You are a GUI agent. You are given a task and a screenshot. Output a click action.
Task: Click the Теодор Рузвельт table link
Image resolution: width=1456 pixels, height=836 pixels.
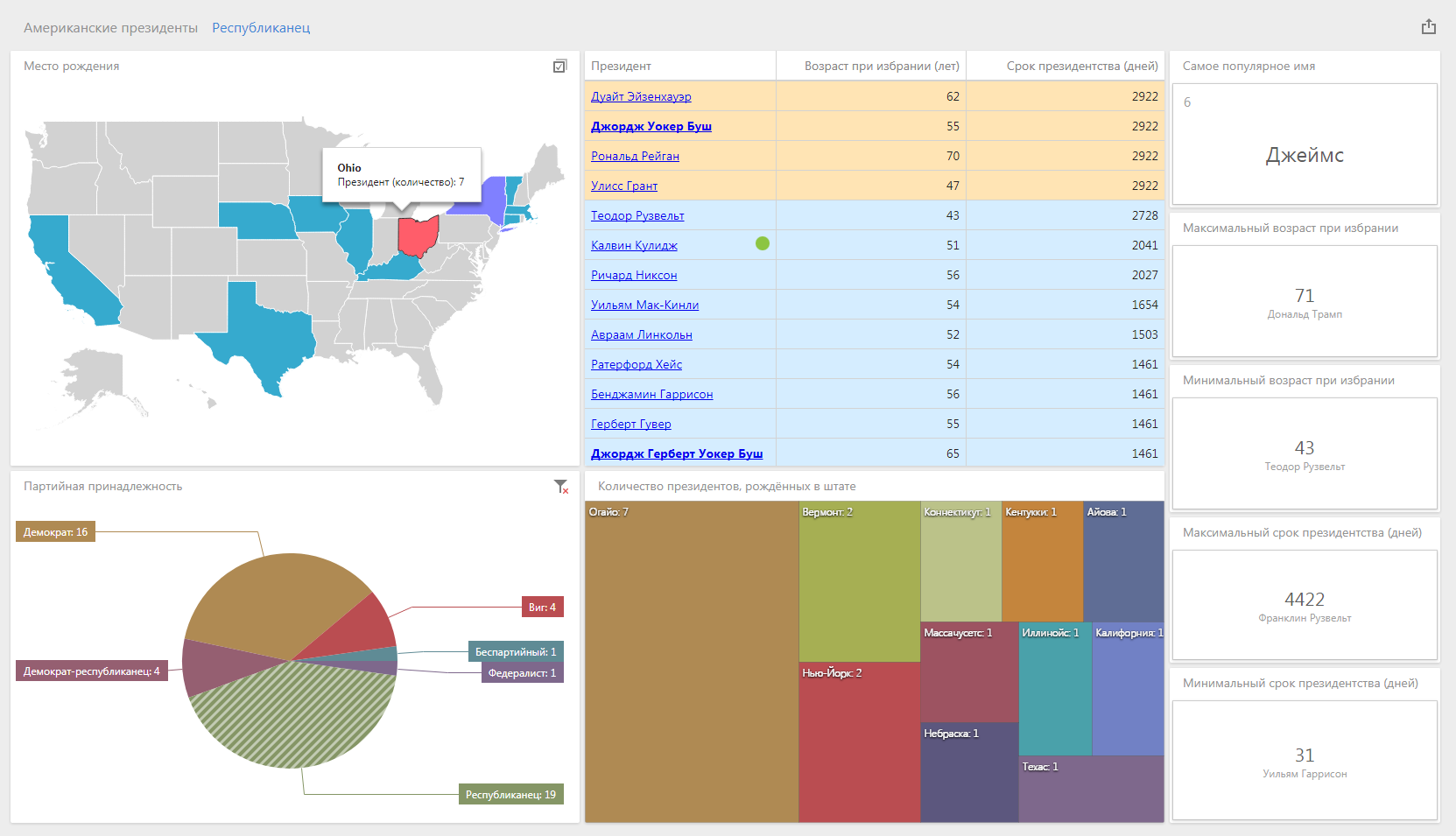pyautogui.click(x=637, y=215)
